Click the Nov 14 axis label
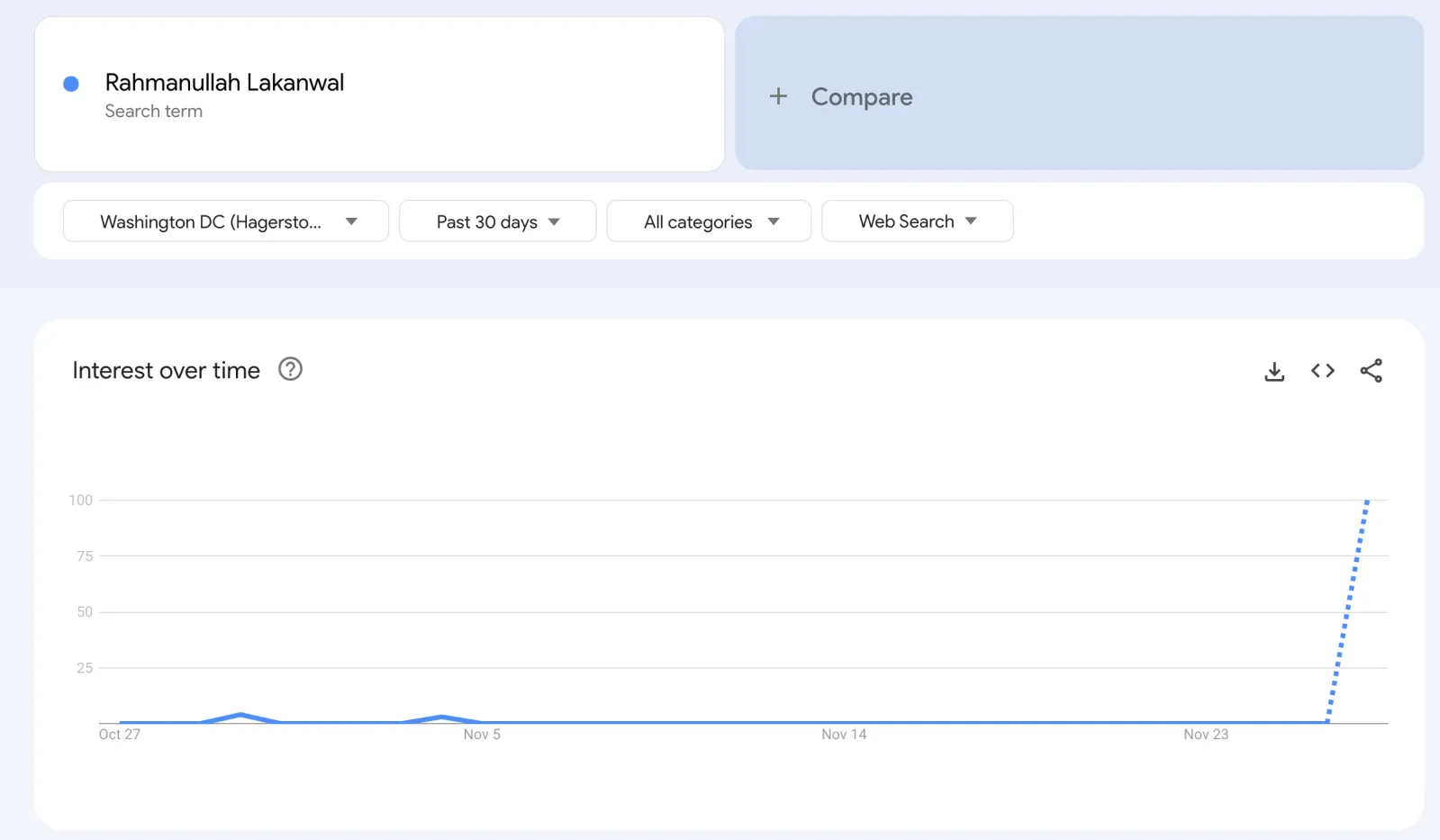Image resolution: width=1440 pixels, height=840 pixels. [844, 735]
